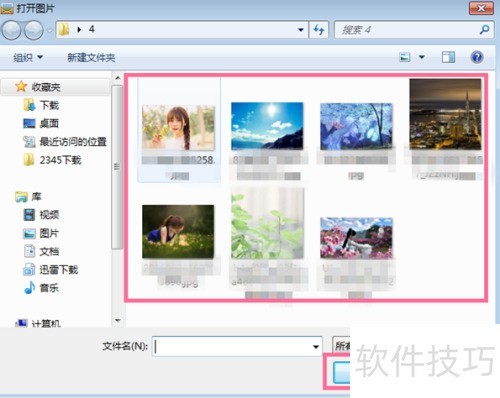Screen dimensions: 500x398
Task: Open help with the question mark icon
Action: [477, 57]
